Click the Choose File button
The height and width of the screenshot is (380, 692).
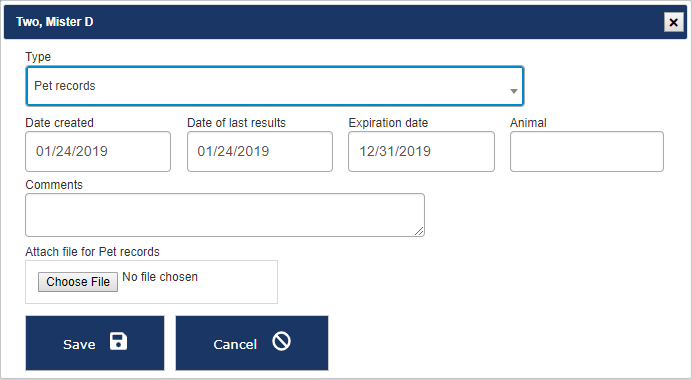pos(78,282)
